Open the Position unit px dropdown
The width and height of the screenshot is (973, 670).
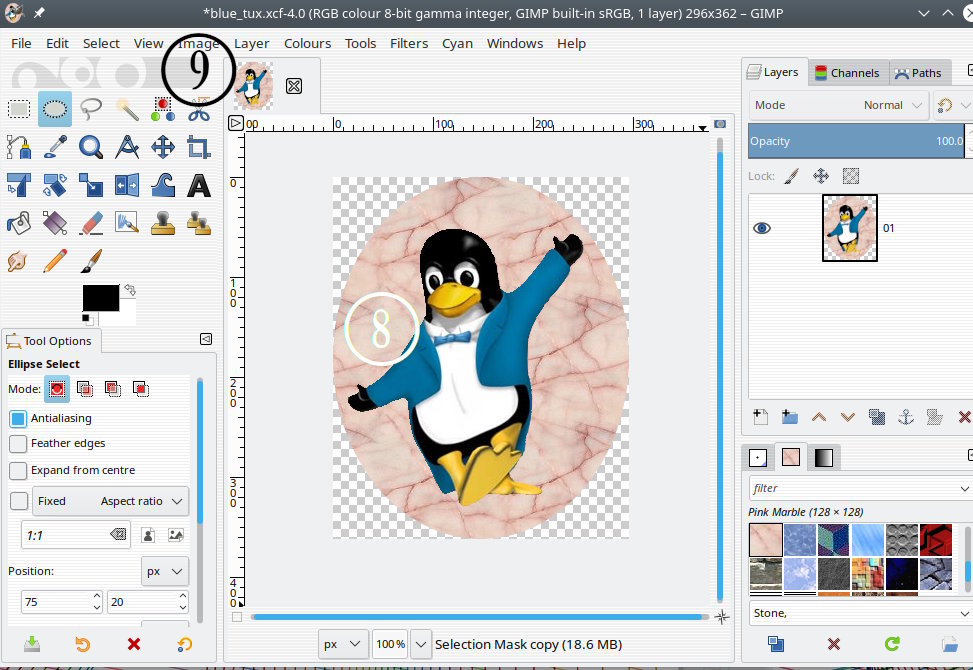coord(164,571)
